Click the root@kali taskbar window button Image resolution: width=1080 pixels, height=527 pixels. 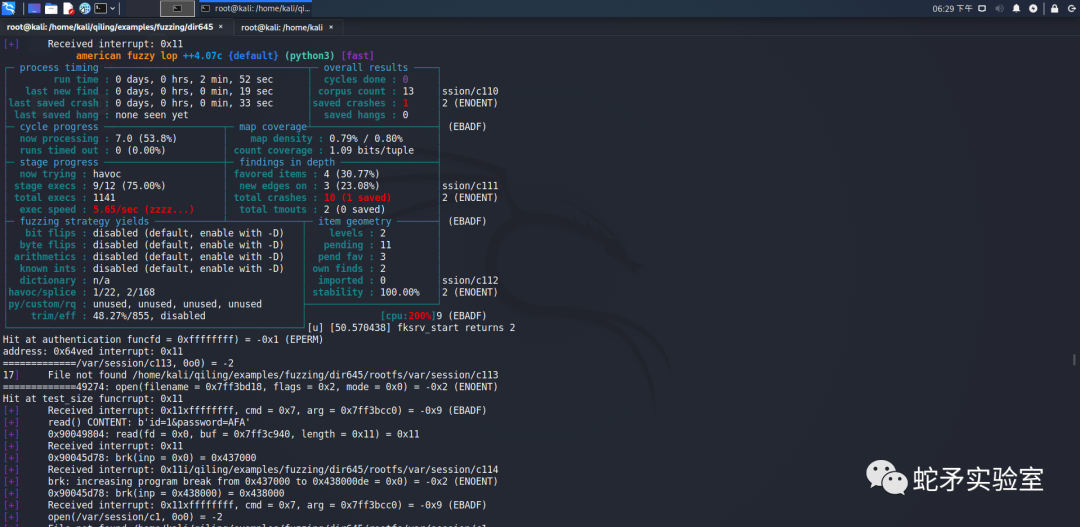(256, 8)
